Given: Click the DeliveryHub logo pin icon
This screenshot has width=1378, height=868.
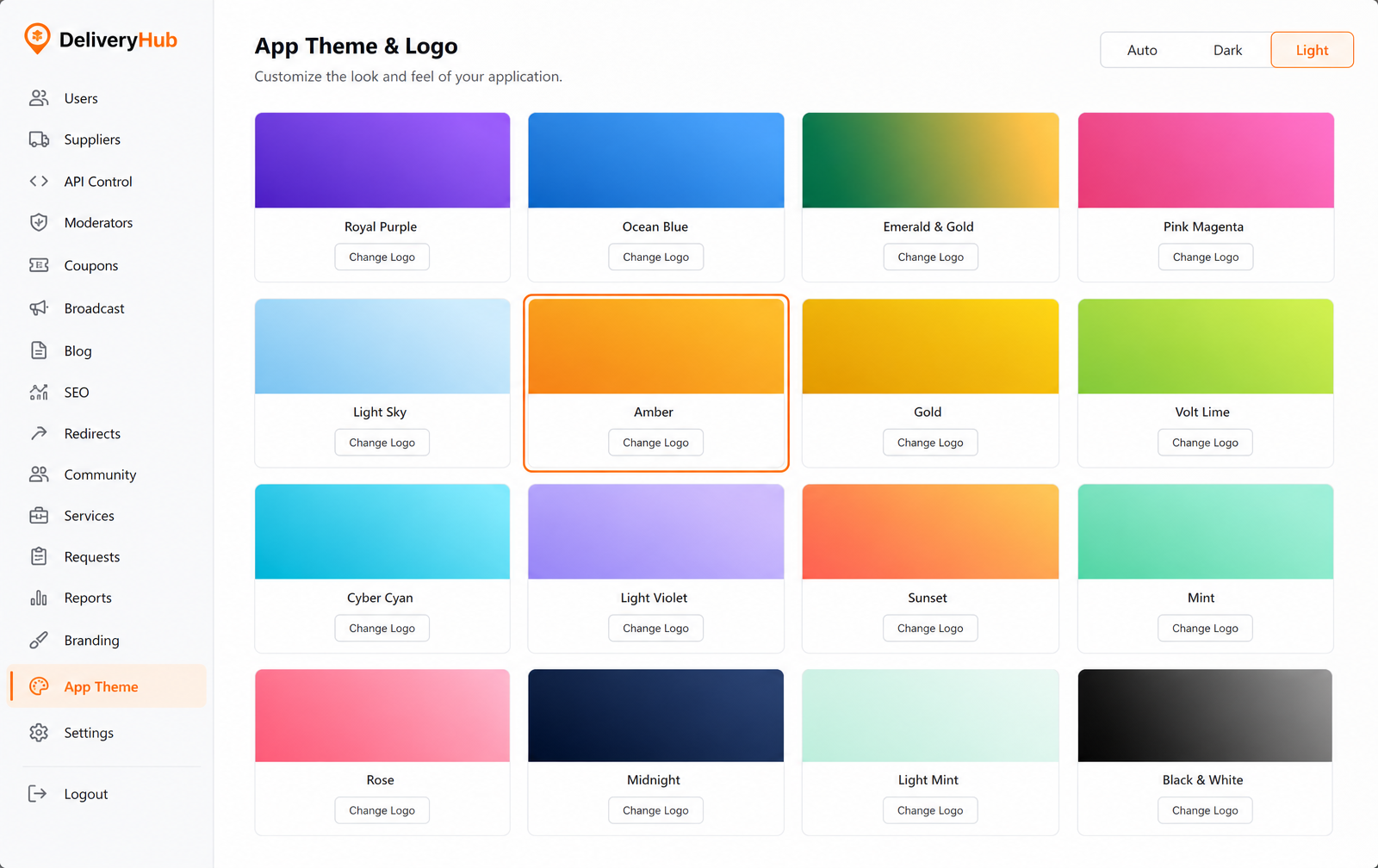Looking at the screenshot, I should (37, 39).
